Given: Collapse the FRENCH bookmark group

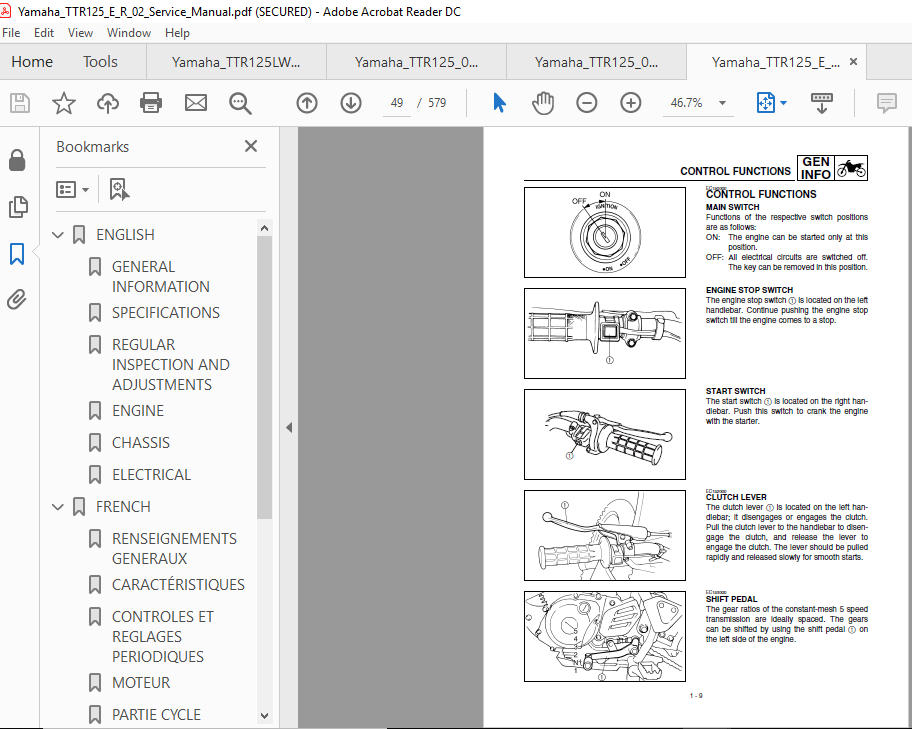Looking at the screenshot, I should pyautogui.click(x=58, y=507).
